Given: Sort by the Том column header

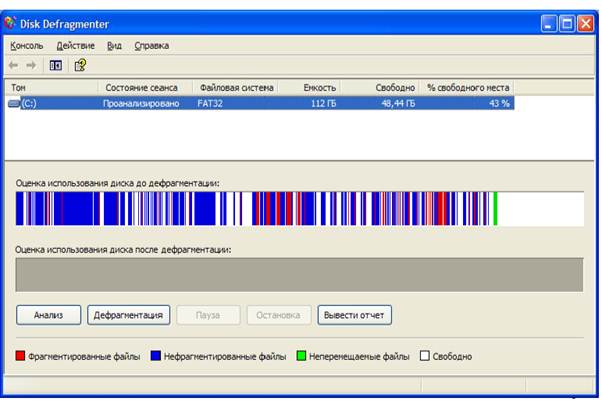Looking at the screenshot, I should coord(51,88).
